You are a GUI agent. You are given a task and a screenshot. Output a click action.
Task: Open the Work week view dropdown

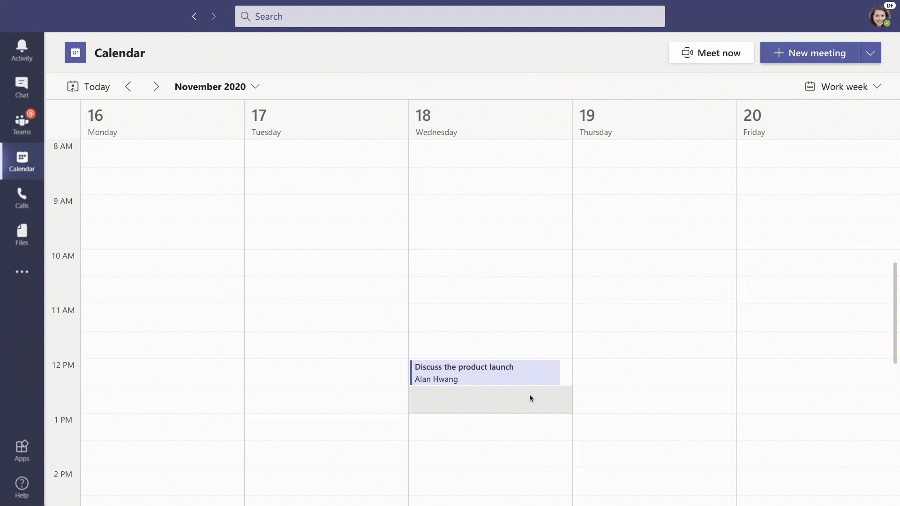pyautogui.click(x=843, y=87)
